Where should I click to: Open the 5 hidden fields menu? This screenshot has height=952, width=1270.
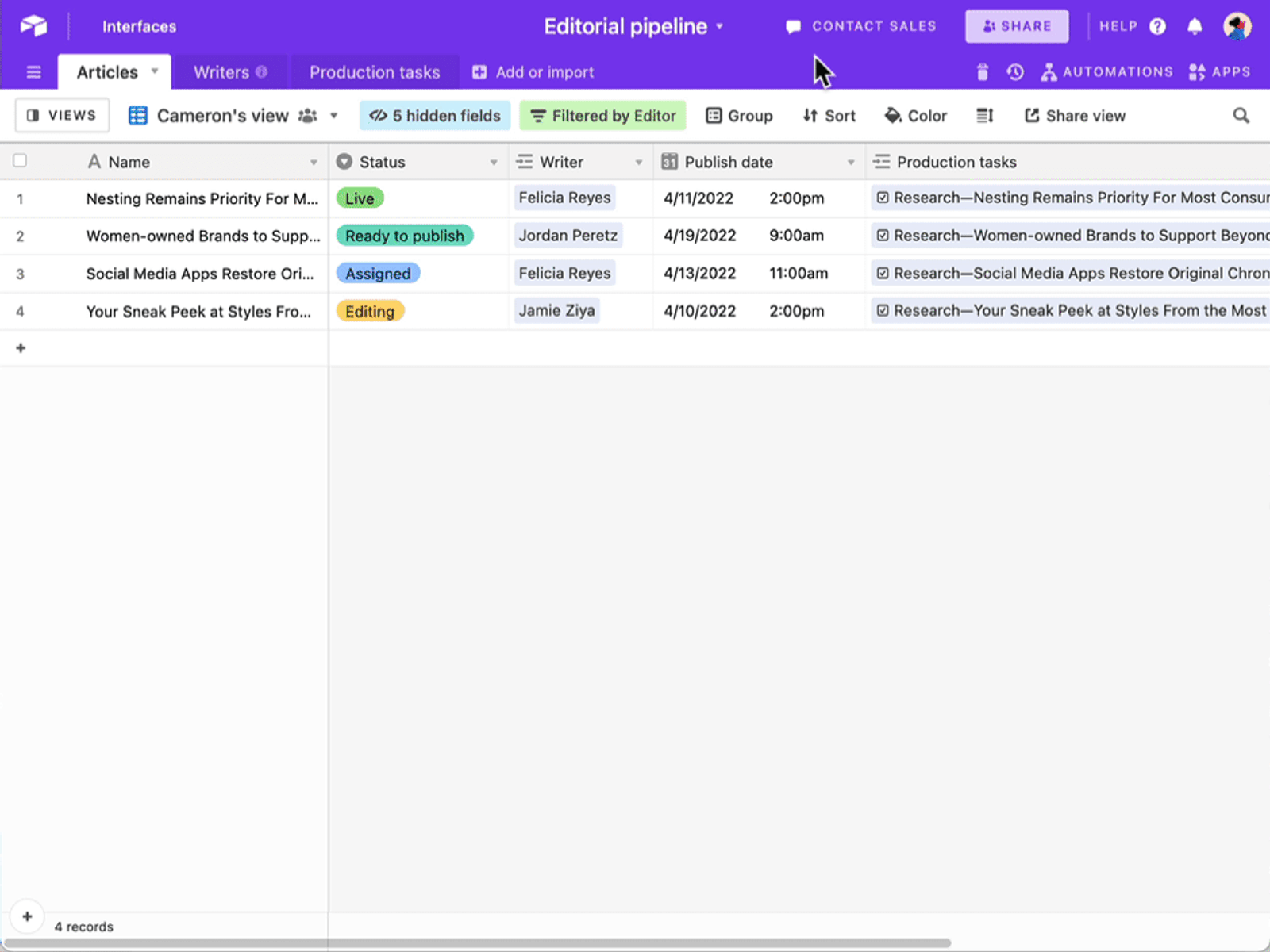pos(435,116)
